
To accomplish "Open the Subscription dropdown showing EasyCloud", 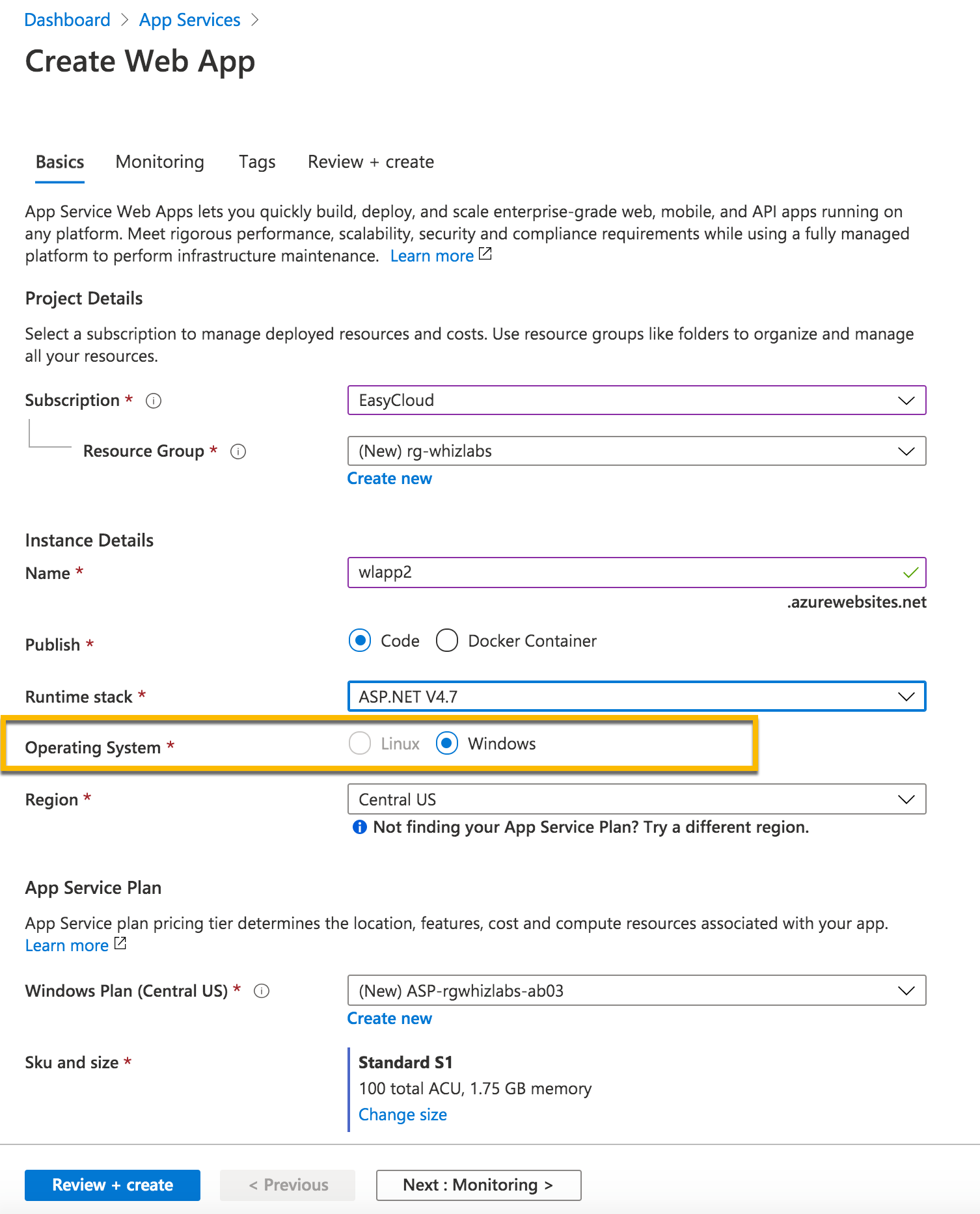I will [636, 400].
